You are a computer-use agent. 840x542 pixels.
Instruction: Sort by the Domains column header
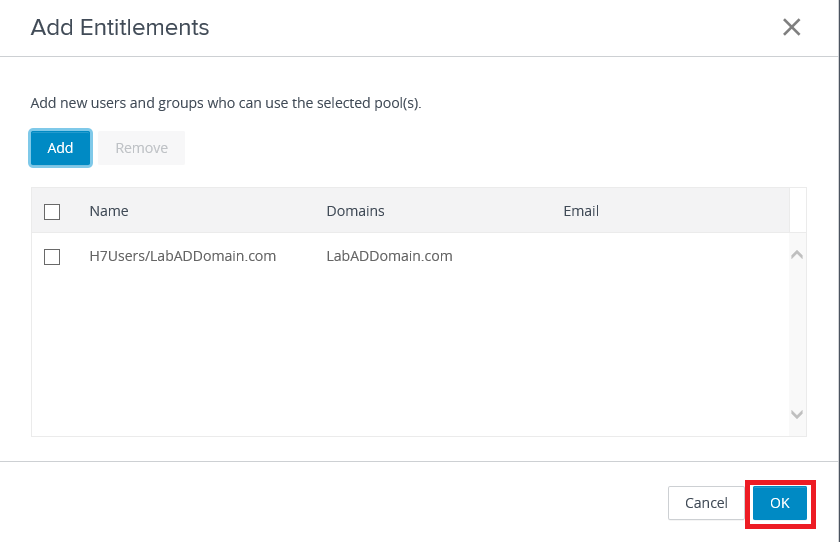(355, 211)
